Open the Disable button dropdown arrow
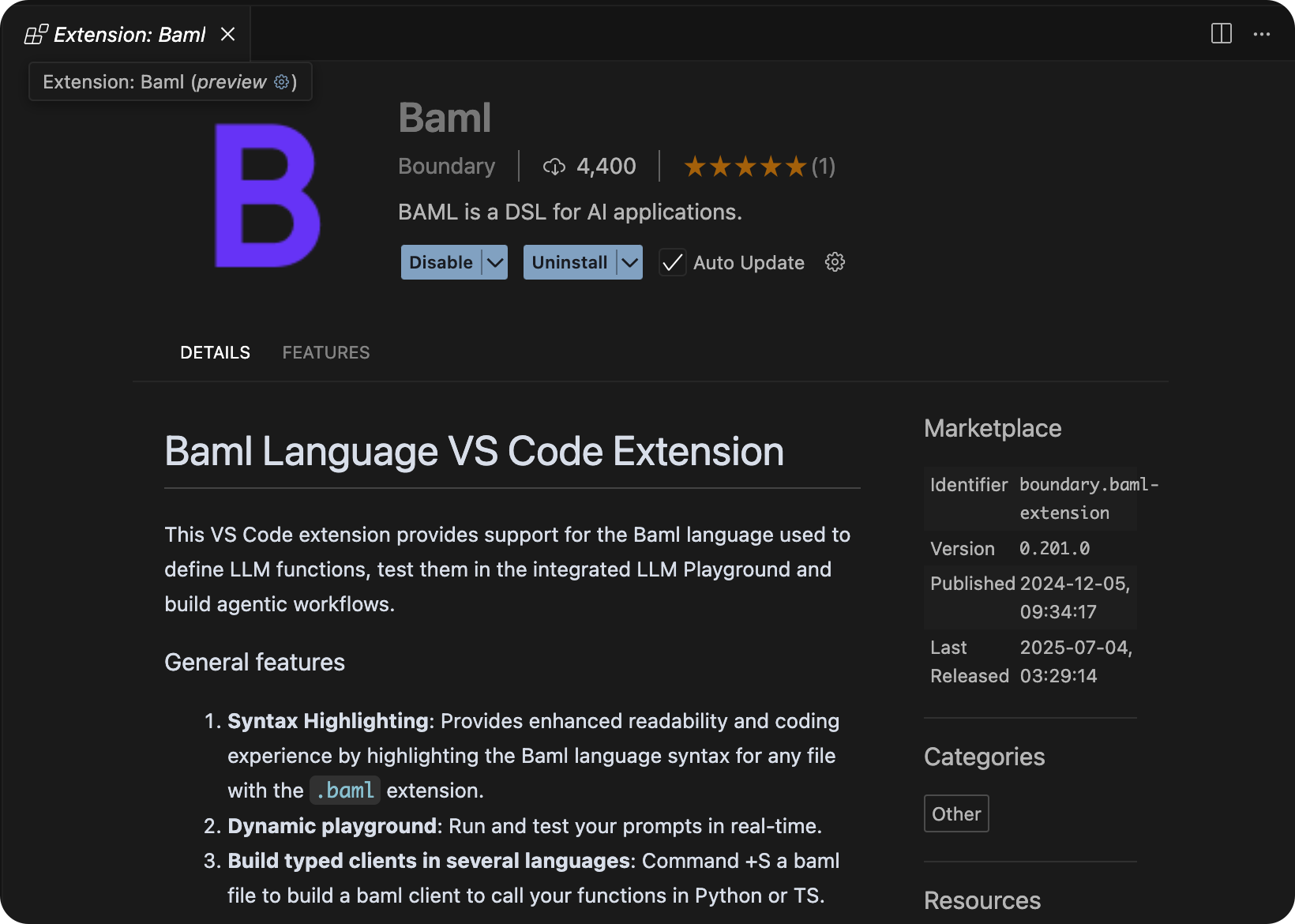Screen dimensions: 1295x924 tap(494, 262)
